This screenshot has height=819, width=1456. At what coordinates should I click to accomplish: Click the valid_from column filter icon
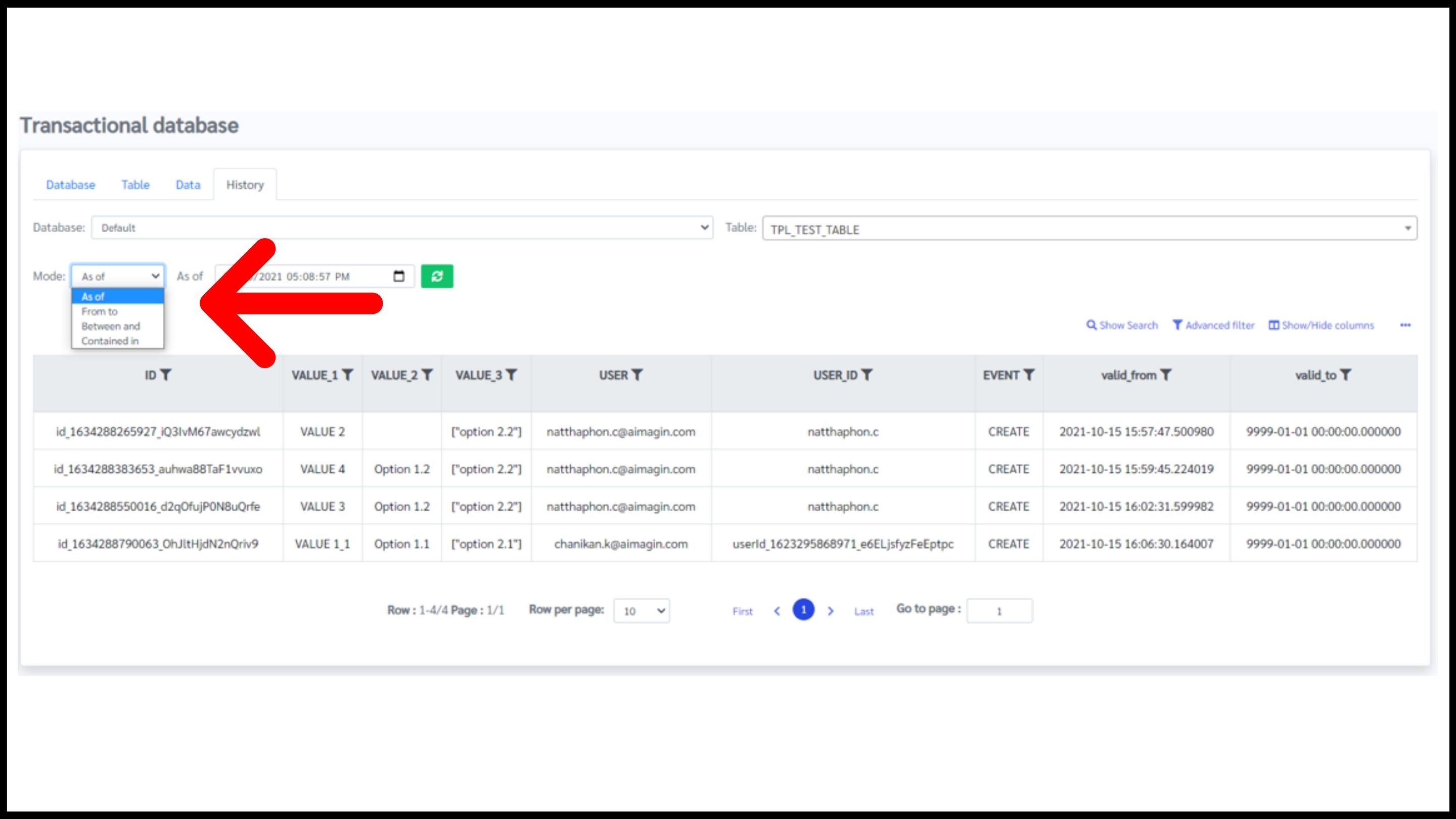tap(1166, 375)
